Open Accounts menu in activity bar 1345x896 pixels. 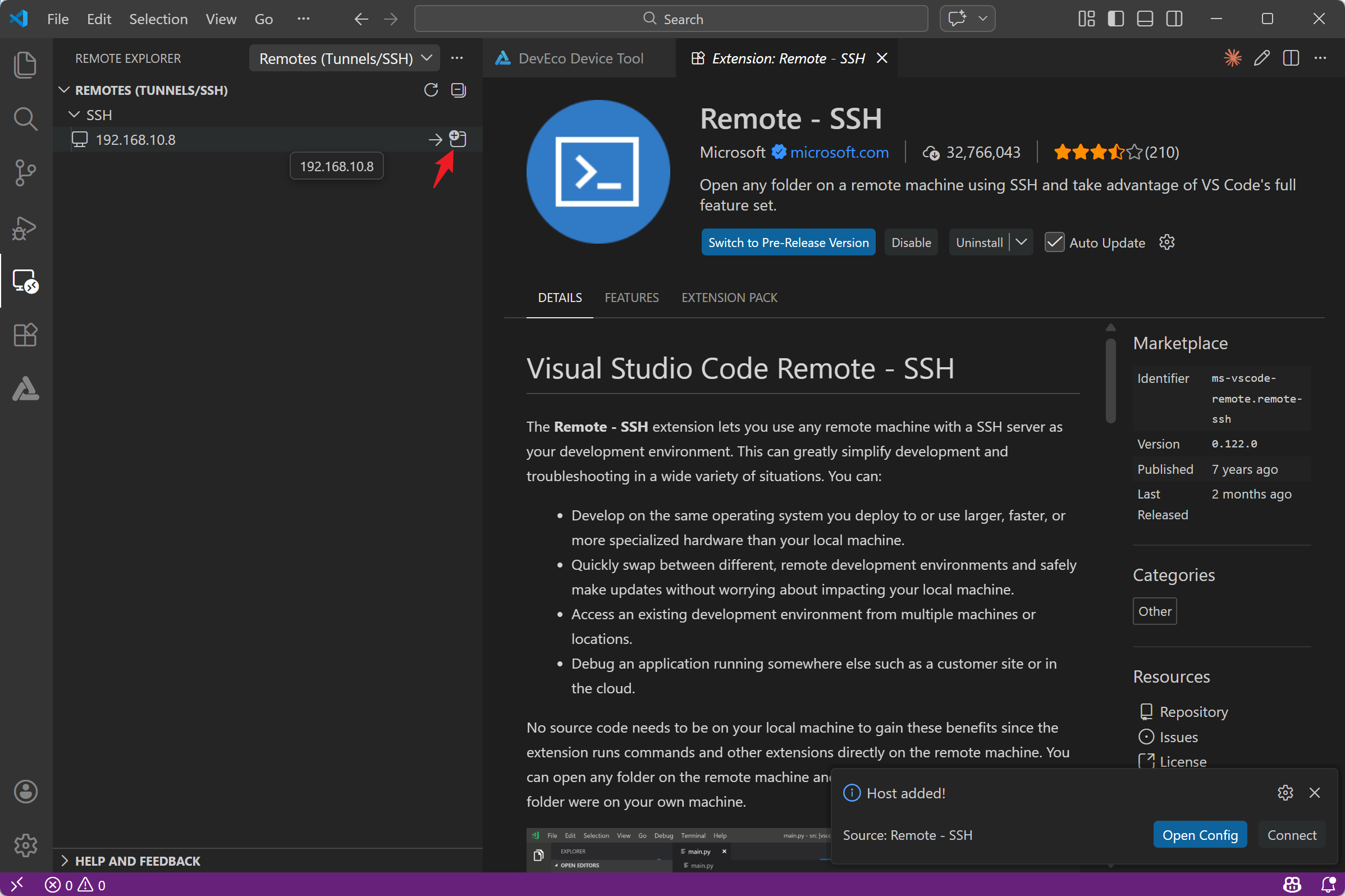[x=25, y=792]
